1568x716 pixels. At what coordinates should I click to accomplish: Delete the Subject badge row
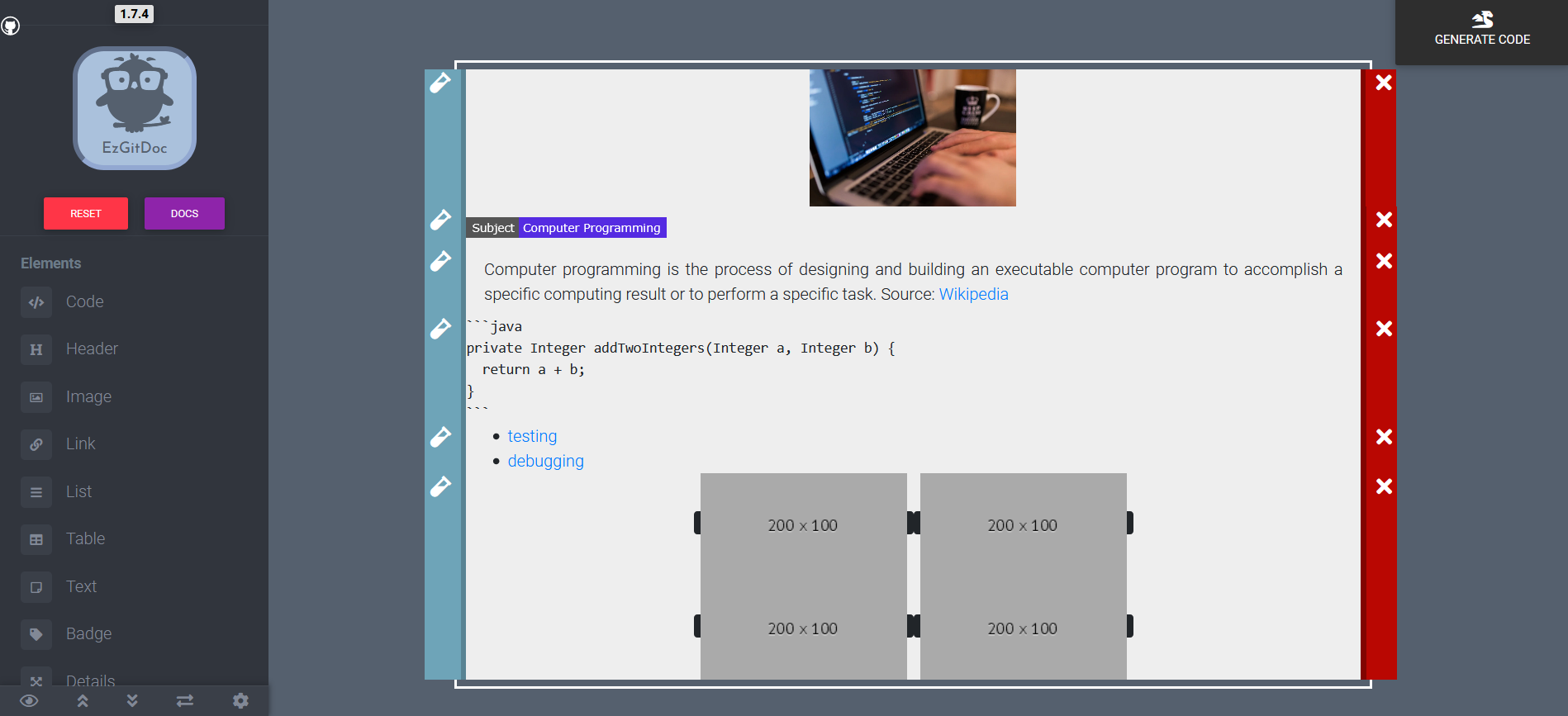[1384, 220]
